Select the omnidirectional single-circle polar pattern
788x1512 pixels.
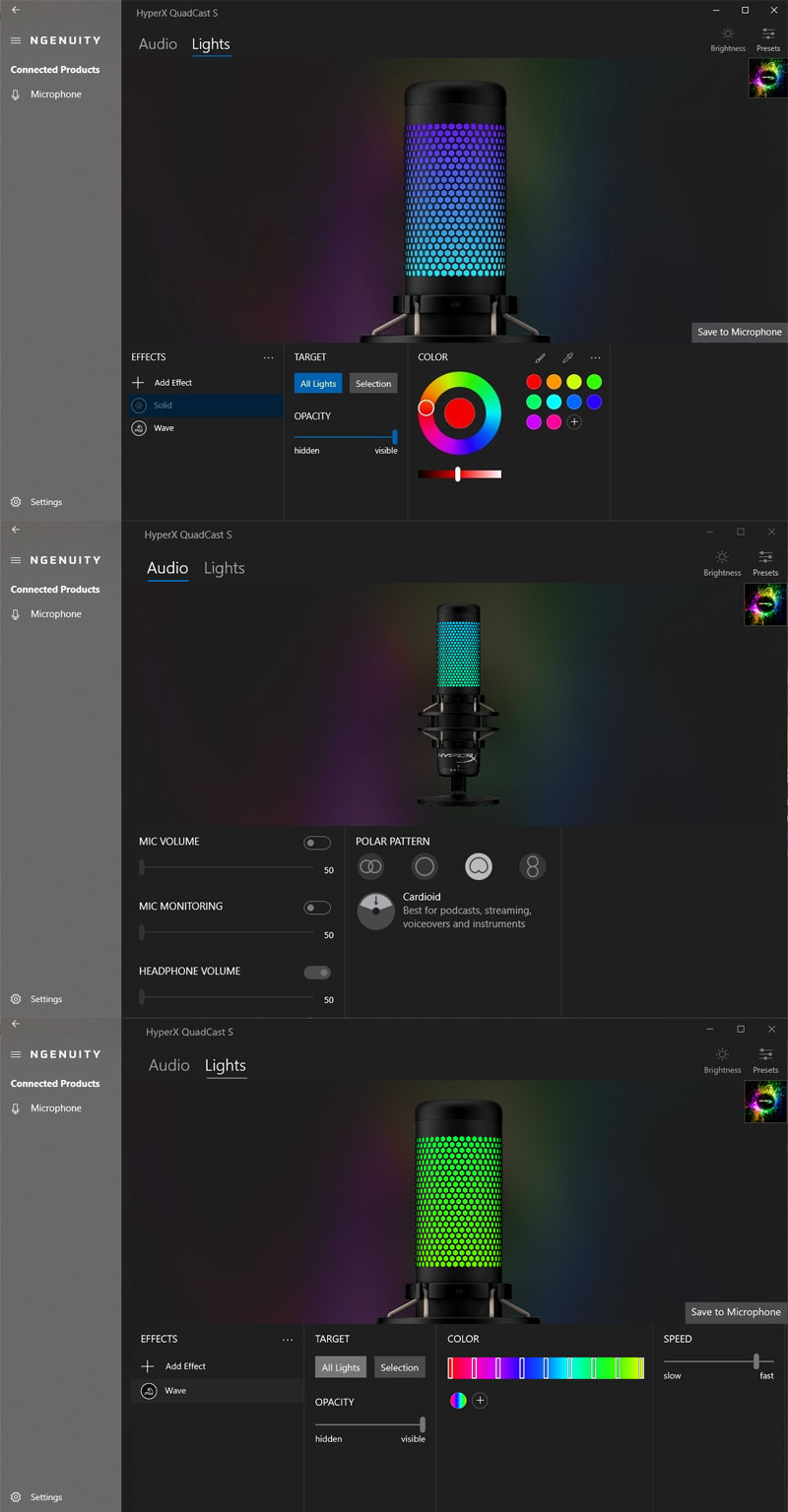[425, 866]
